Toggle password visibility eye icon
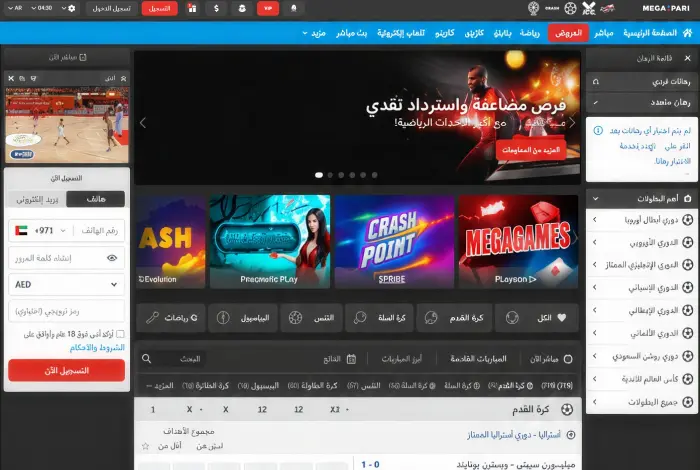This screenshot has width=700, height=470. (112, 258)
